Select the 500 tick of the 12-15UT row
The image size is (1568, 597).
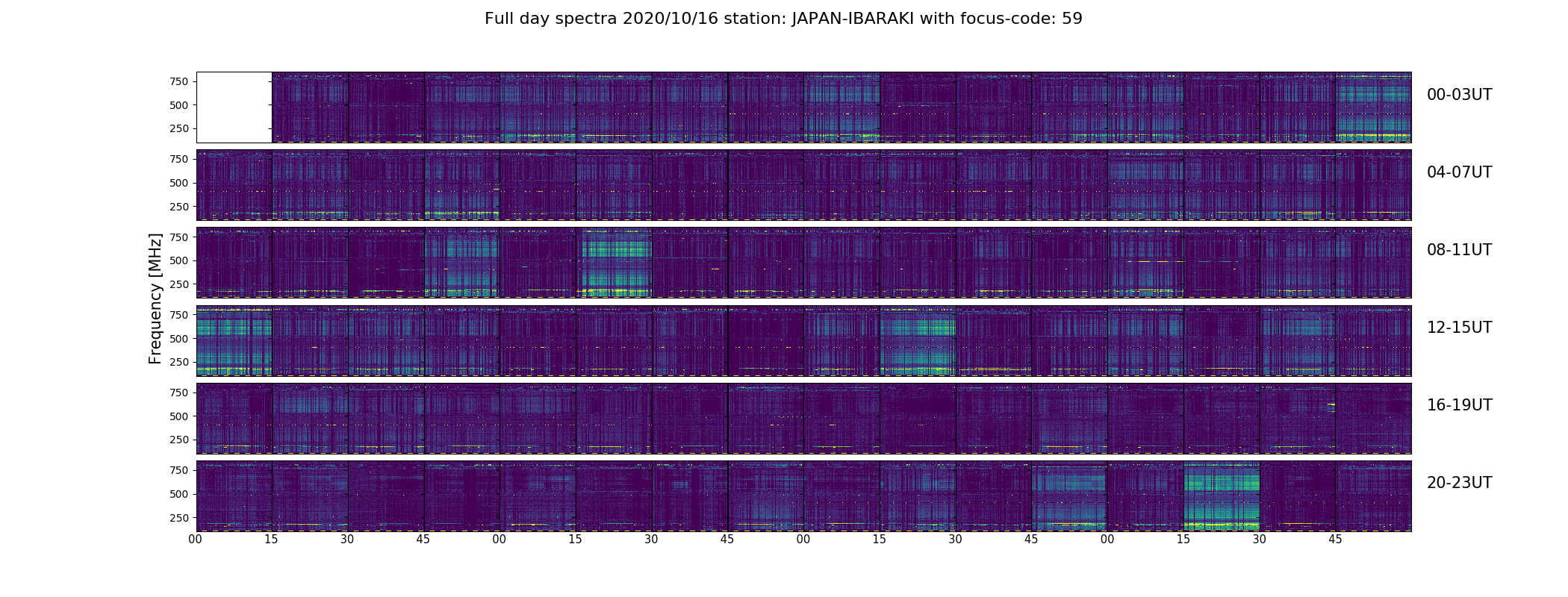tap(178, 338)
